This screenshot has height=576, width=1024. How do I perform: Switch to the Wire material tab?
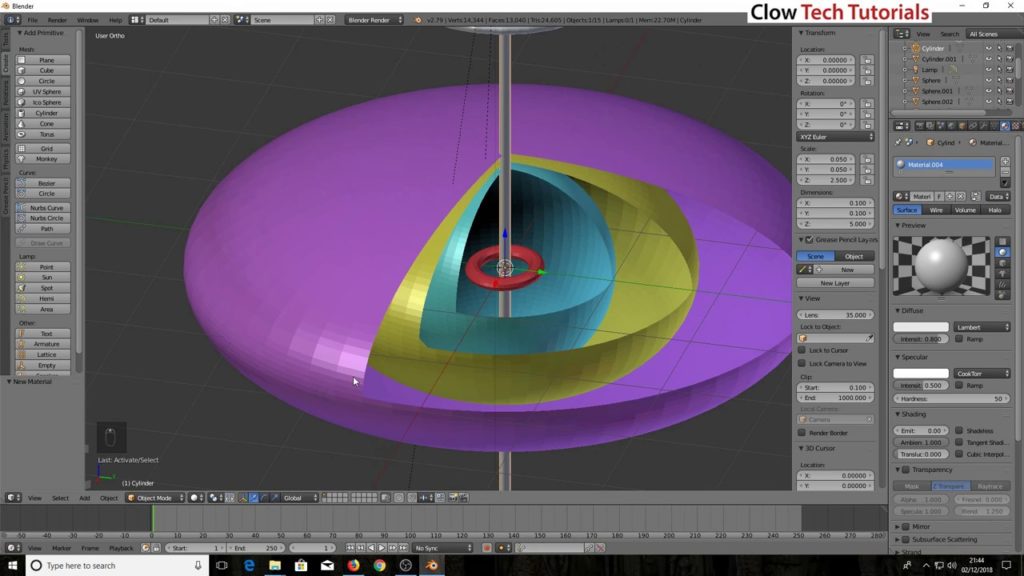[x=936, y=209]
